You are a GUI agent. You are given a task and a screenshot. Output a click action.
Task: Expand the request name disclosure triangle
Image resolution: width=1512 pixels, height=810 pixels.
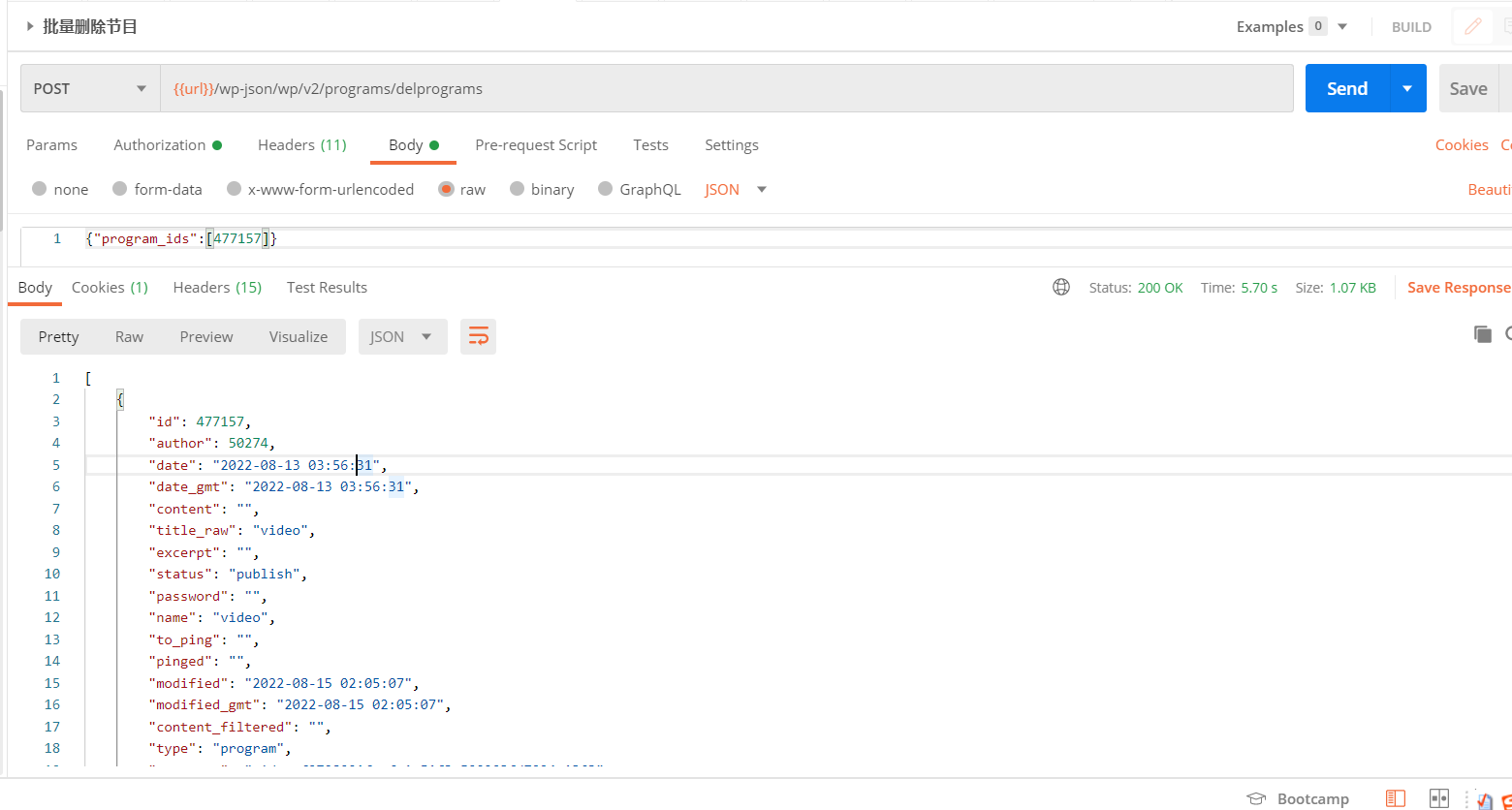point(30,27)
